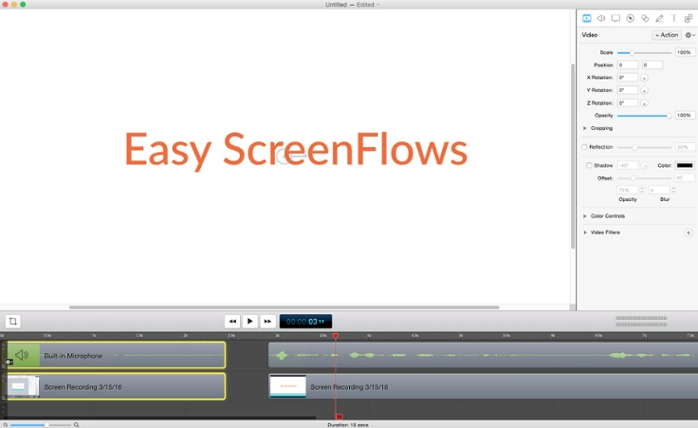Open the Text properties tab icon
This screenshot has height=428, width=698.
(x=674, y=18)
